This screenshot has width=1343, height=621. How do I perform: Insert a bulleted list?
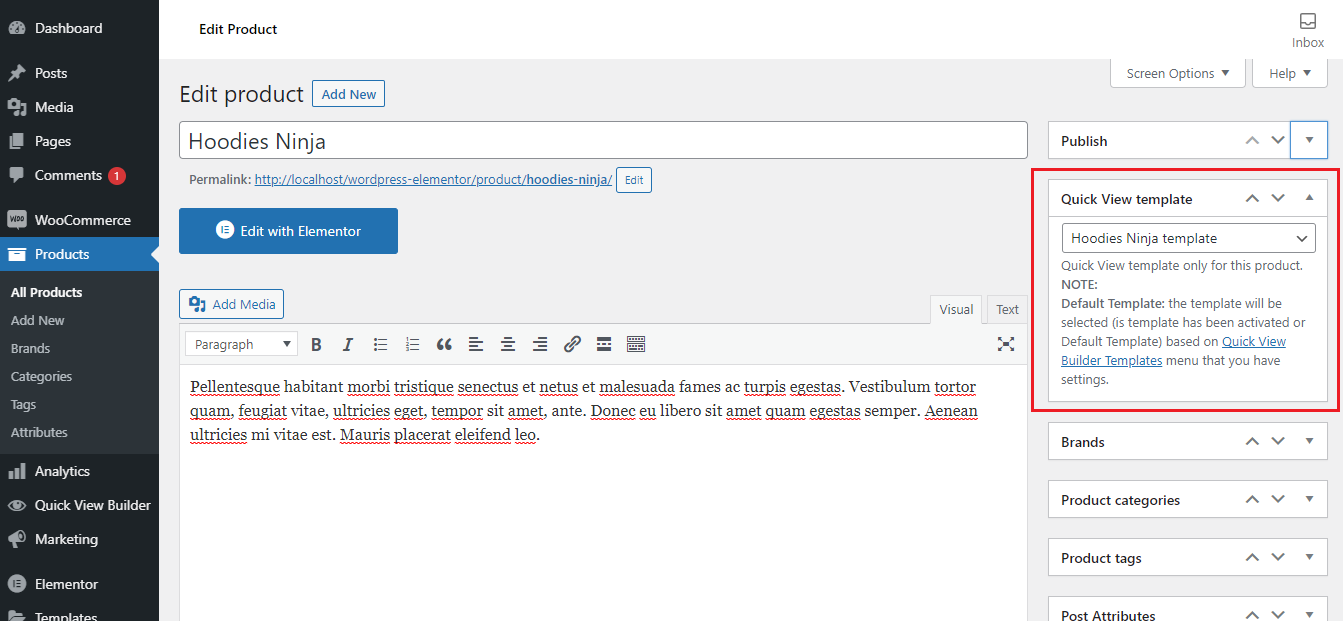(x=380, y=345)
